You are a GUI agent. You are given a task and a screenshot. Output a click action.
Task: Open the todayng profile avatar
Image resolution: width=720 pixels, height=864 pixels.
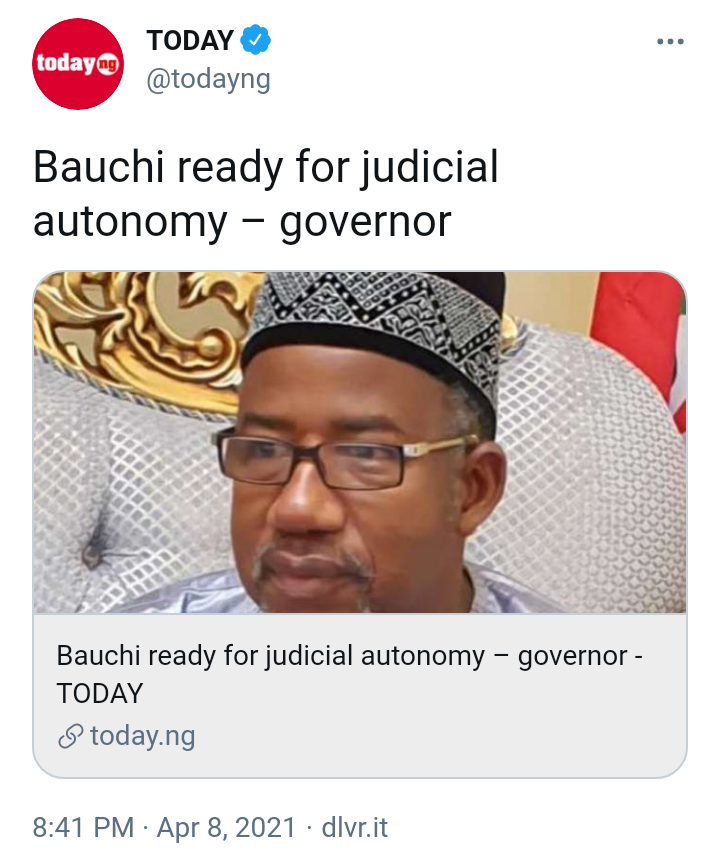[78, 64]
